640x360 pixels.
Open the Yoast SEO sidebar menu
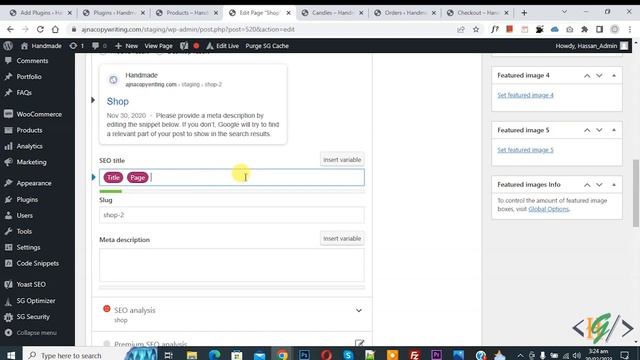pos(31,284)
